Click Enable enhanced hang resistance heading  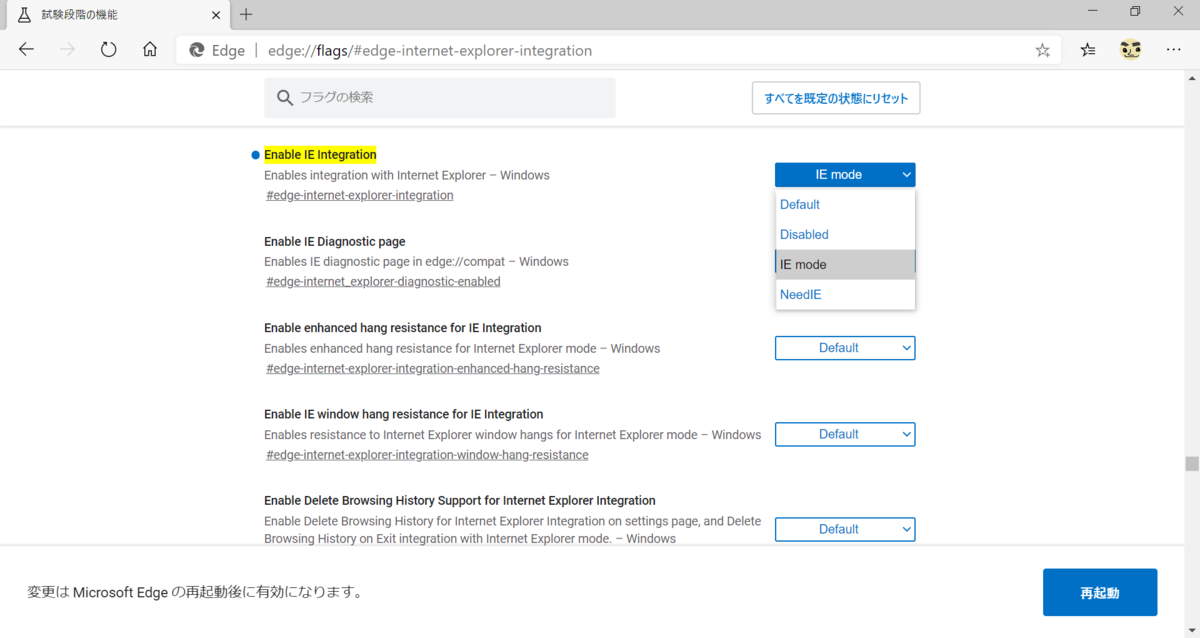[403, 328]
